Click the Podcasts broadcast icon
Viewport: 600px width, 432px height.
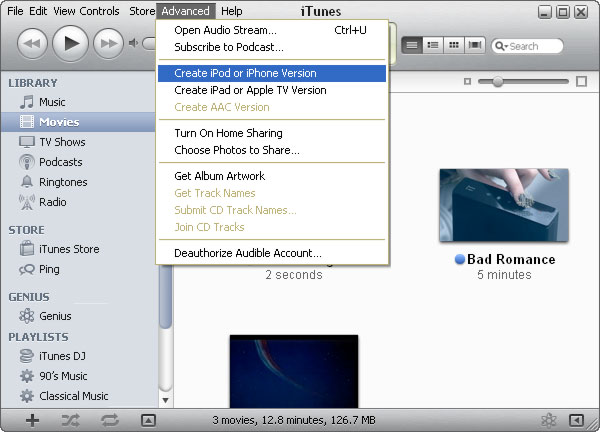[26, 162]
